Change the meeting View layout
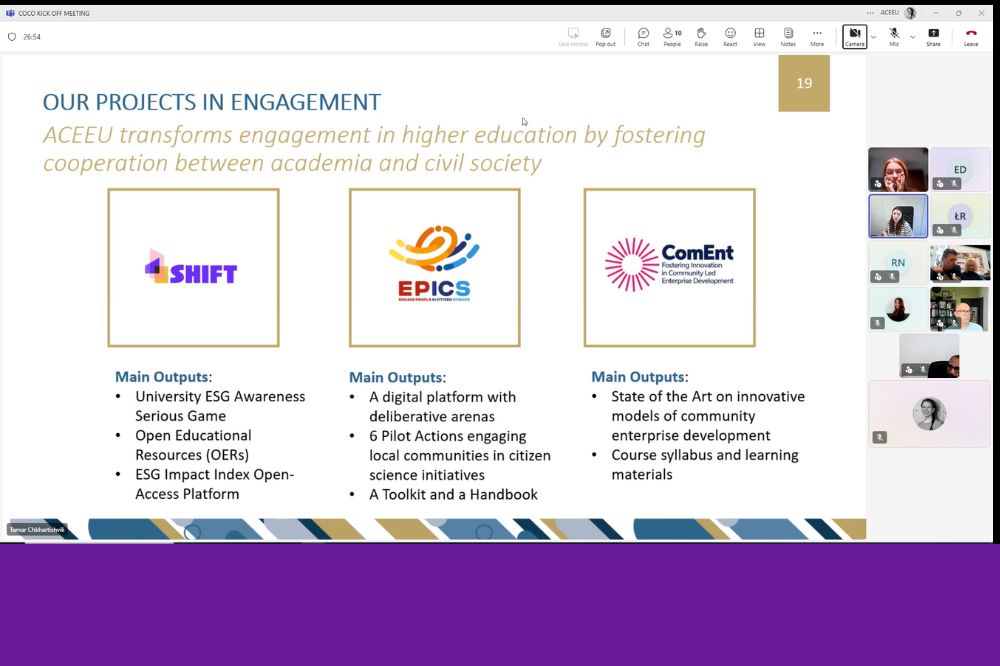 (x=759, y=37)
